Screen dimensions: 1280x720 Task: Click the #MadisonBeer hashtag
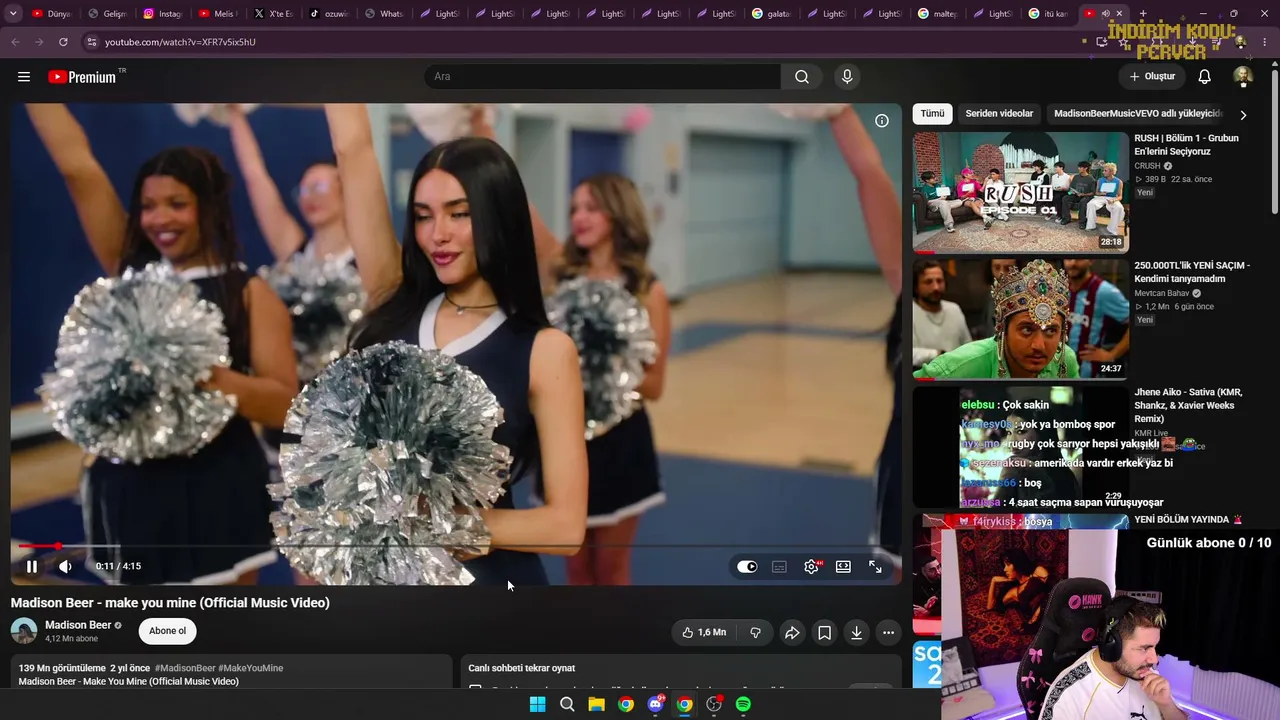[x=185, y=668]
